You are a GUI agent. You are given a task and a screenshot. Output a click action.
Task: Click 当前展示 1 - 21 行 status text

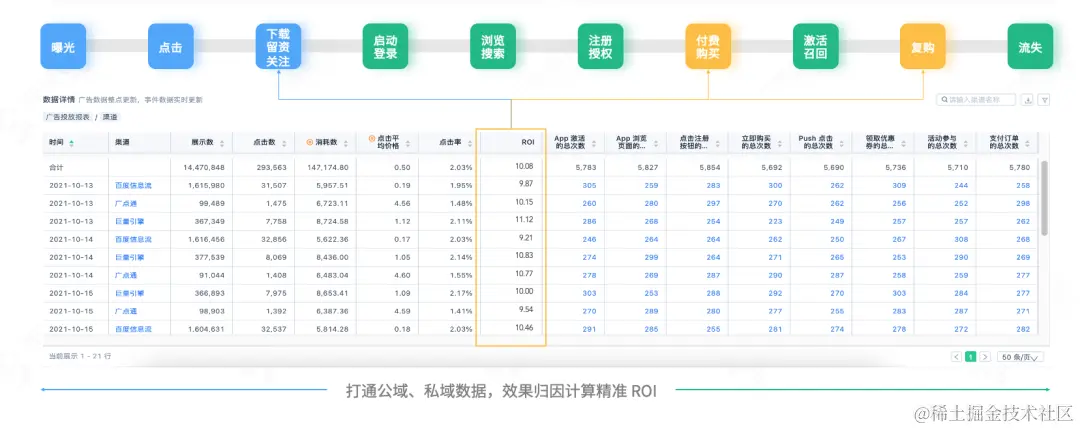point(79,356)
